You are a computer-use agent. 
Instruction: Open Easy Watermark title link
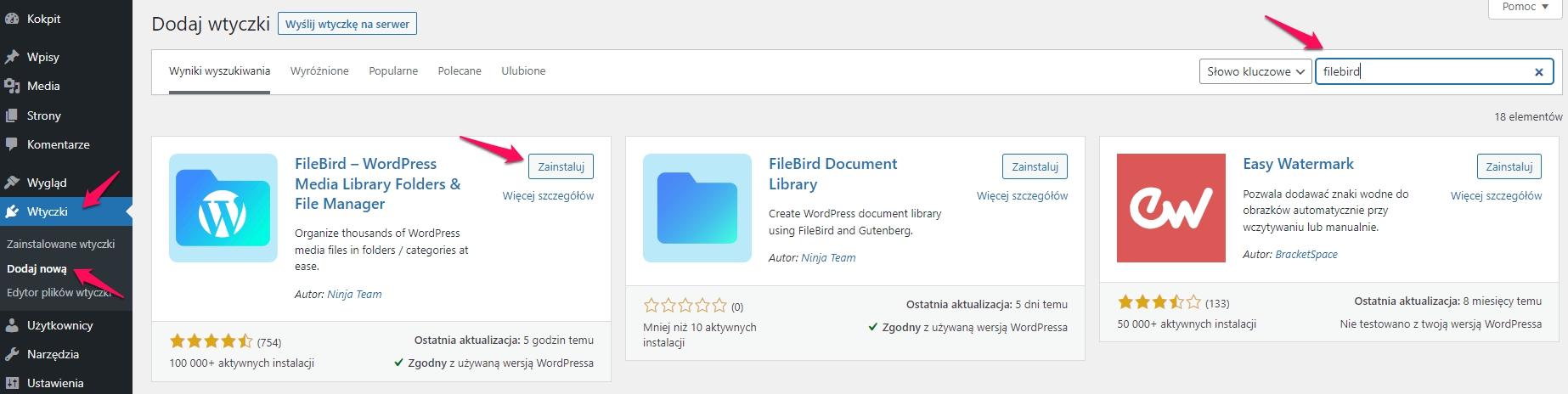pyautogui.click(x=1298, y=164)
